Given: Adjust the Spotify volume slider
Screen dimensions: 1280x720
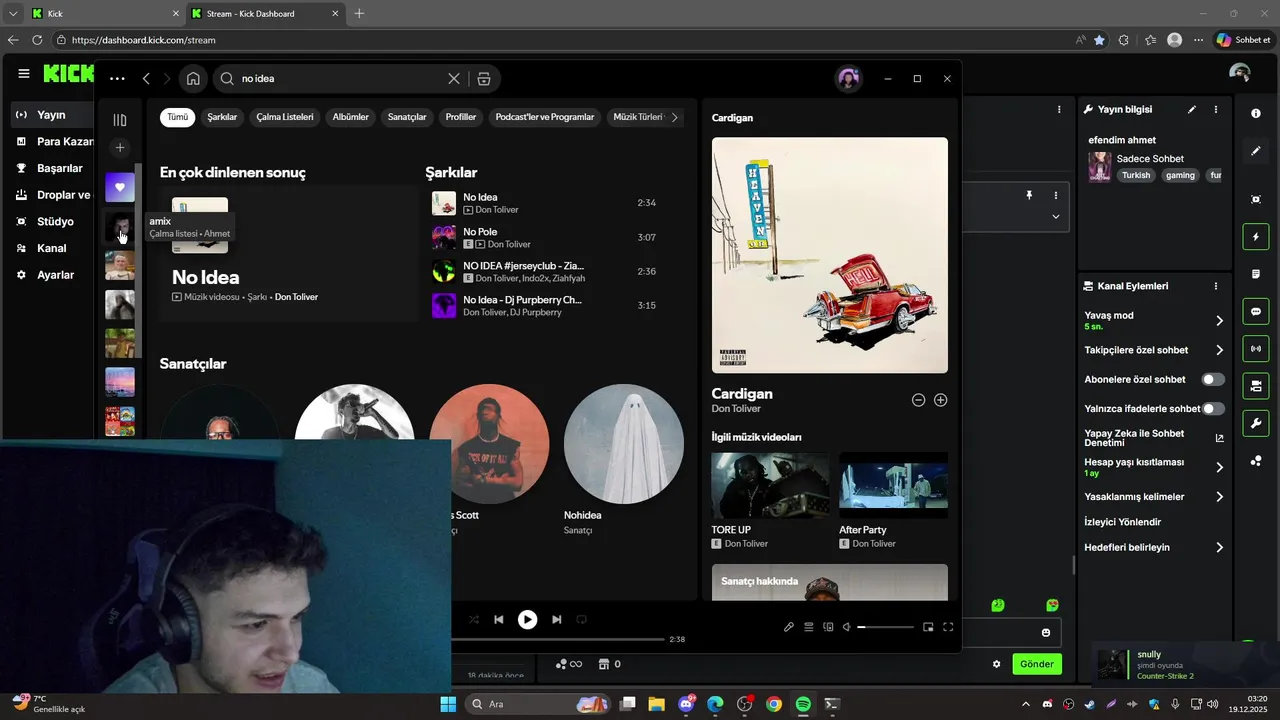Looking at the screenshot, I should [886, 627].
